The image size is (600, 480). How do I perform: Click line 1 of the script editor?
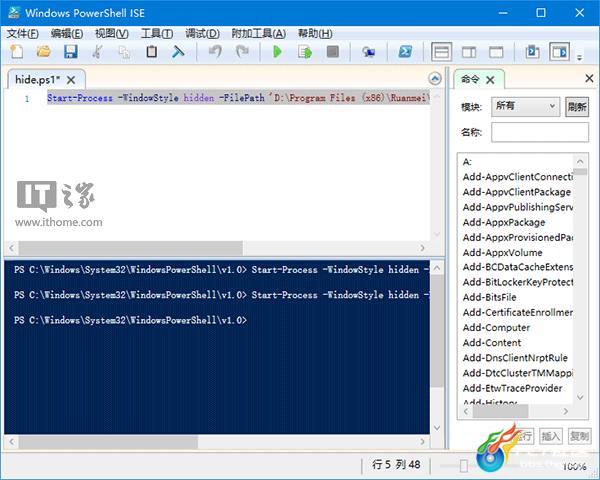click(238, 98)
